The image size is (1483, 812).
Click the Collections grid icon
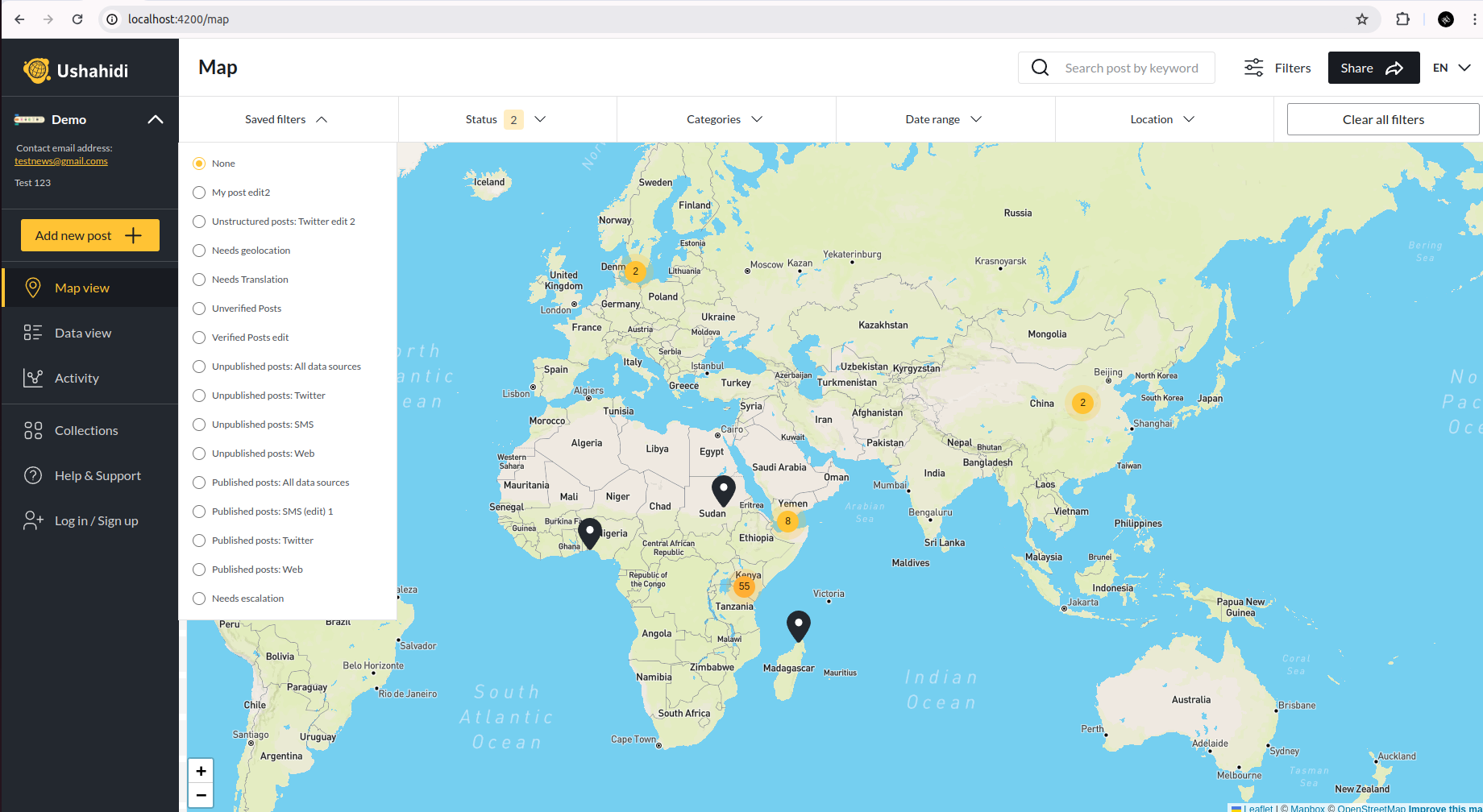click(x=33, y=431)
